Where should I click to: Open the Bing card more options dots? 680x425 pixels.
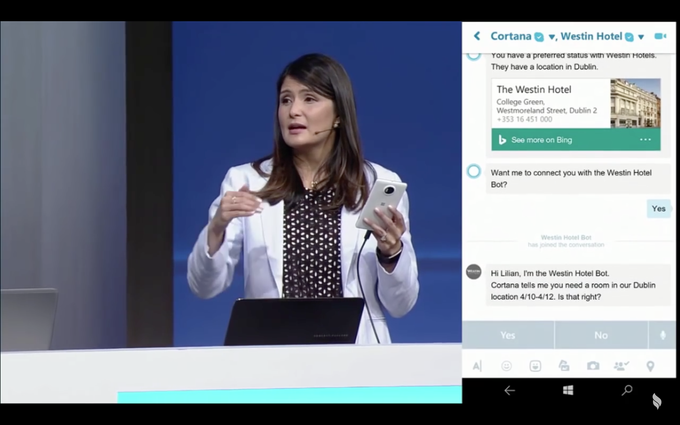pyautogui.click(x=645, y=140)
